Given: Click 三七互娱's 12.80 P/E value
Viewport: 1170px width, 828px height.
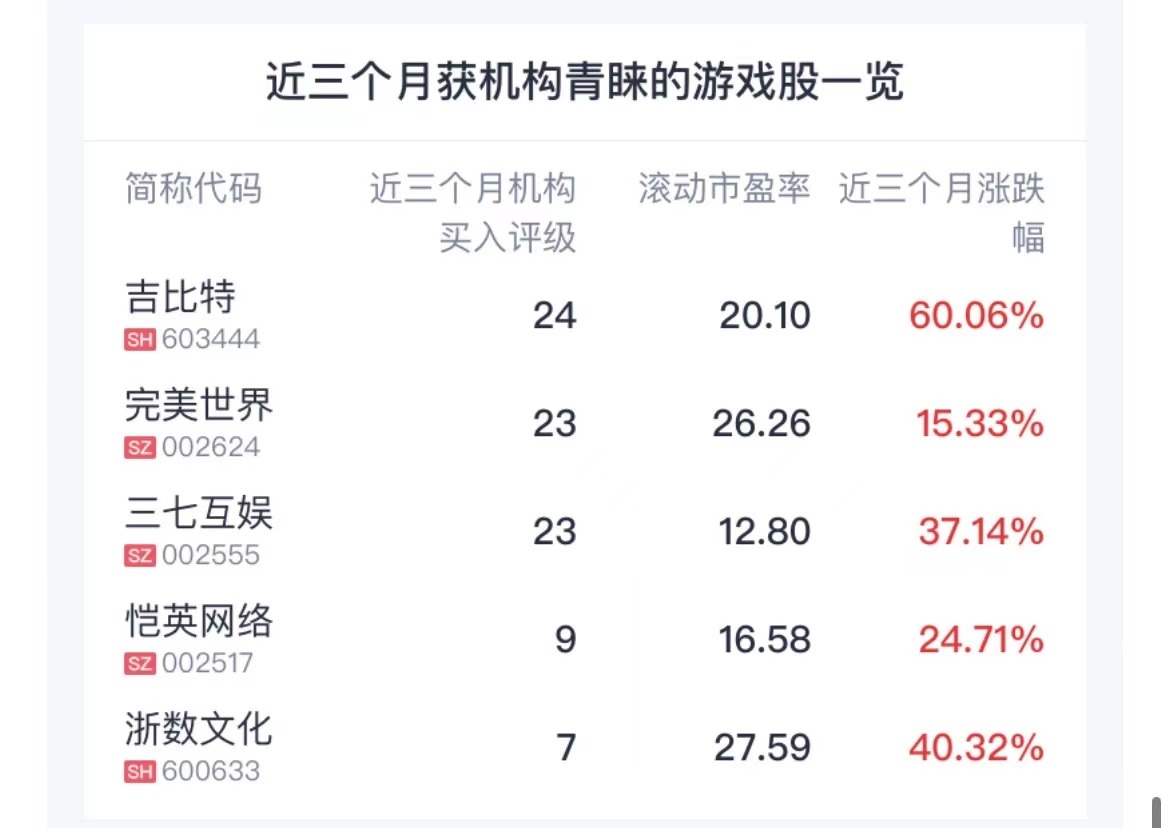Looking at the screenshot, I should click(764, 532).
